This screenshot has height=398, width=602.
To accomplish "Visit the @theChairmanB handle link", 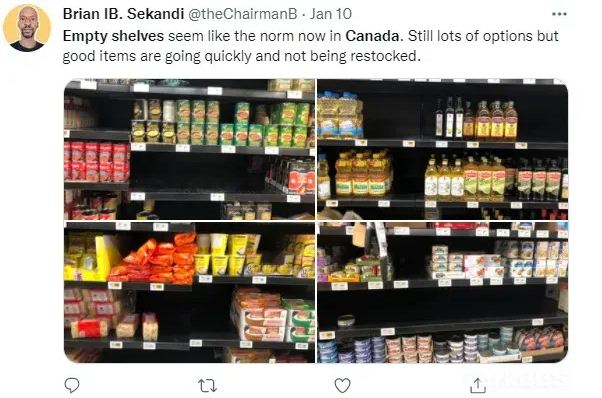I will click(242, 14).
